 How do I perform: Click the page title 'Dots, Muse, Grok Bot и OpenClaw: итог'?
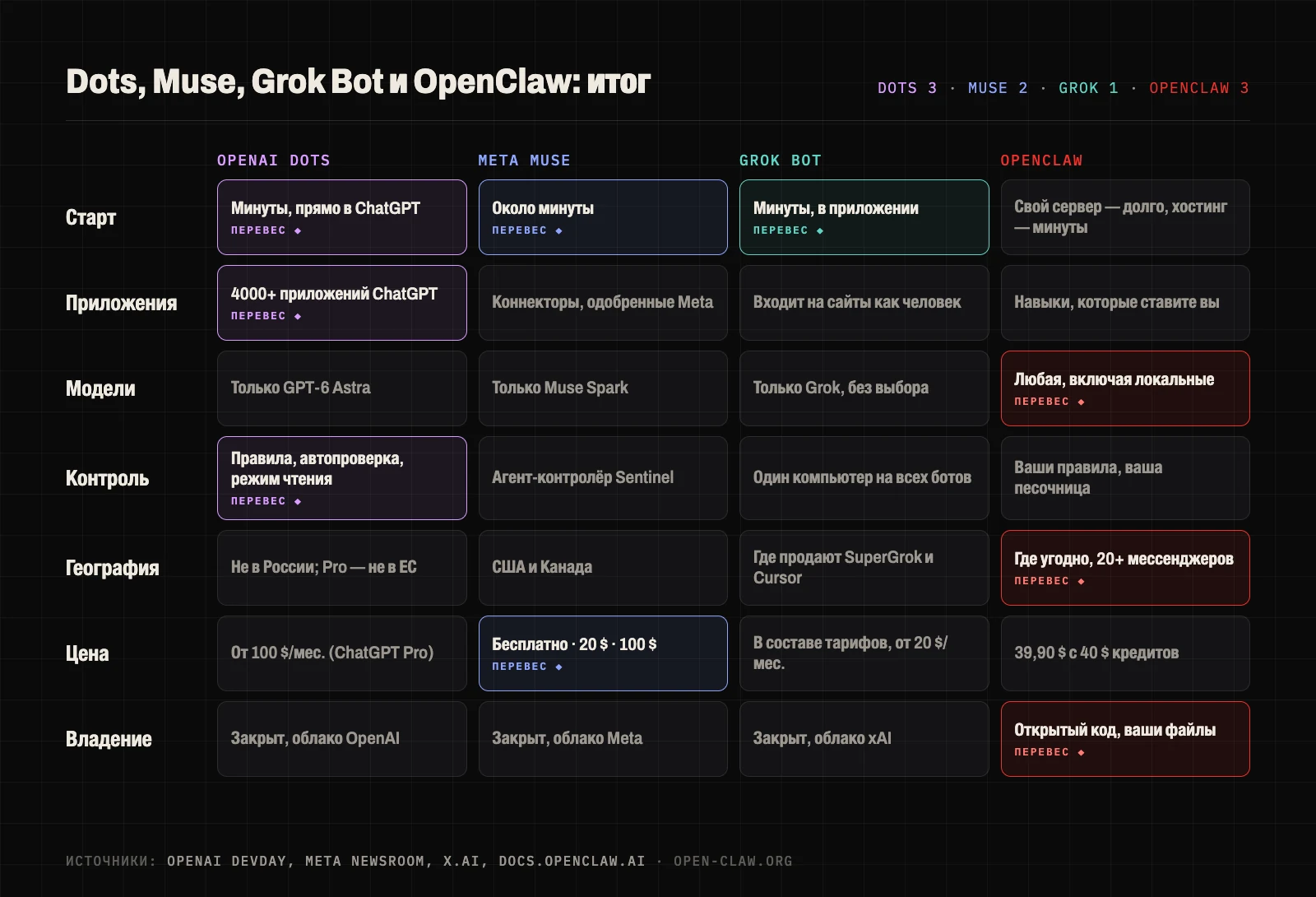pyautogui.click(x=358, y=81)
